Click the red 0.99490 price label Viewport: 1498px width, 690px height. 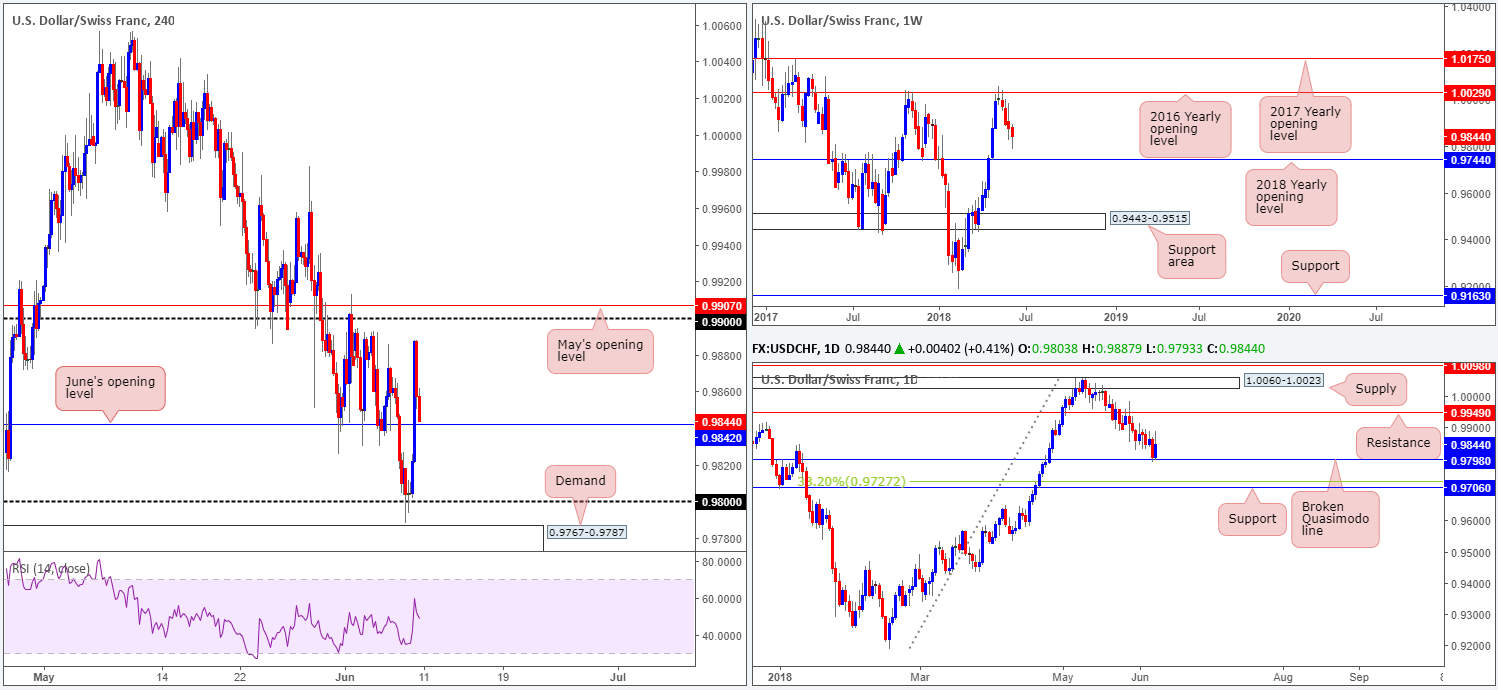(1472, 412)
